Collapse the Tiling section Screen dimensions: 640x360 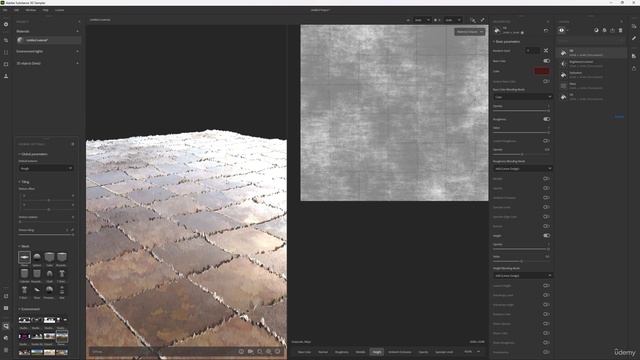(24, 182)
